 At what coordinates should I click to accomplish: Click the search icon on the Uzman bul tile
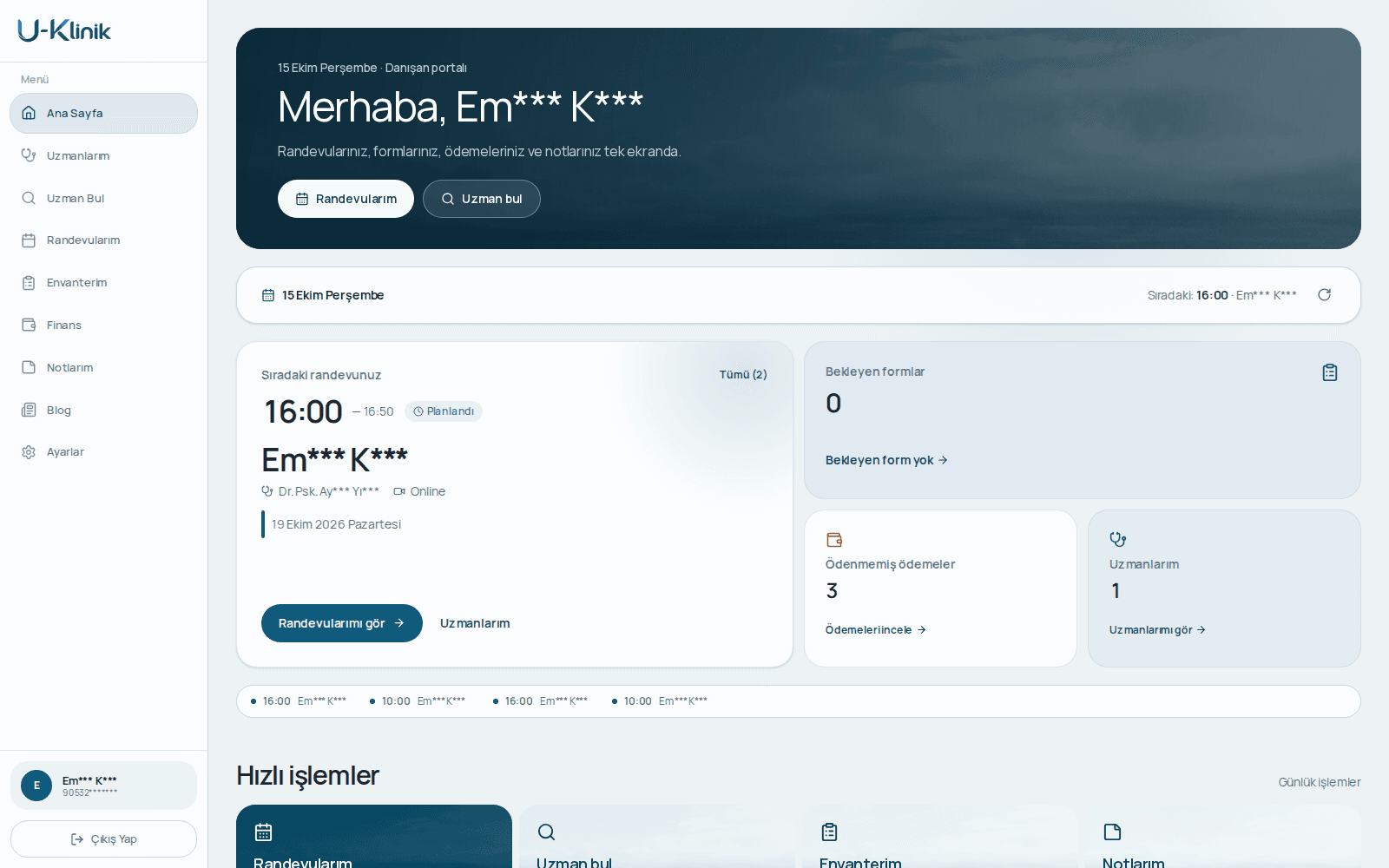tap(546, 832)
